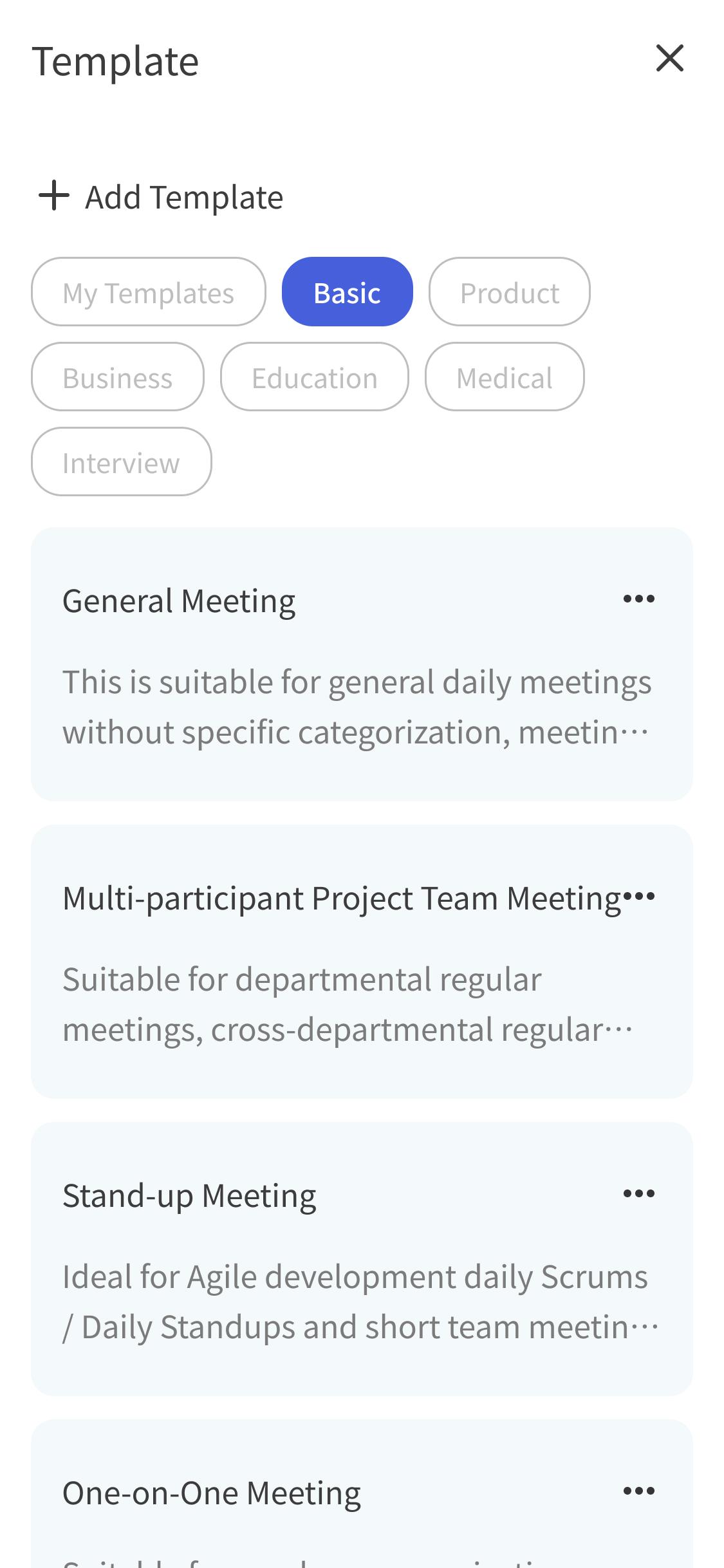The width and height of the screenshot is (724, 1568).
Task: Select the Medical category chip
Action: click(x=504, y=377)
